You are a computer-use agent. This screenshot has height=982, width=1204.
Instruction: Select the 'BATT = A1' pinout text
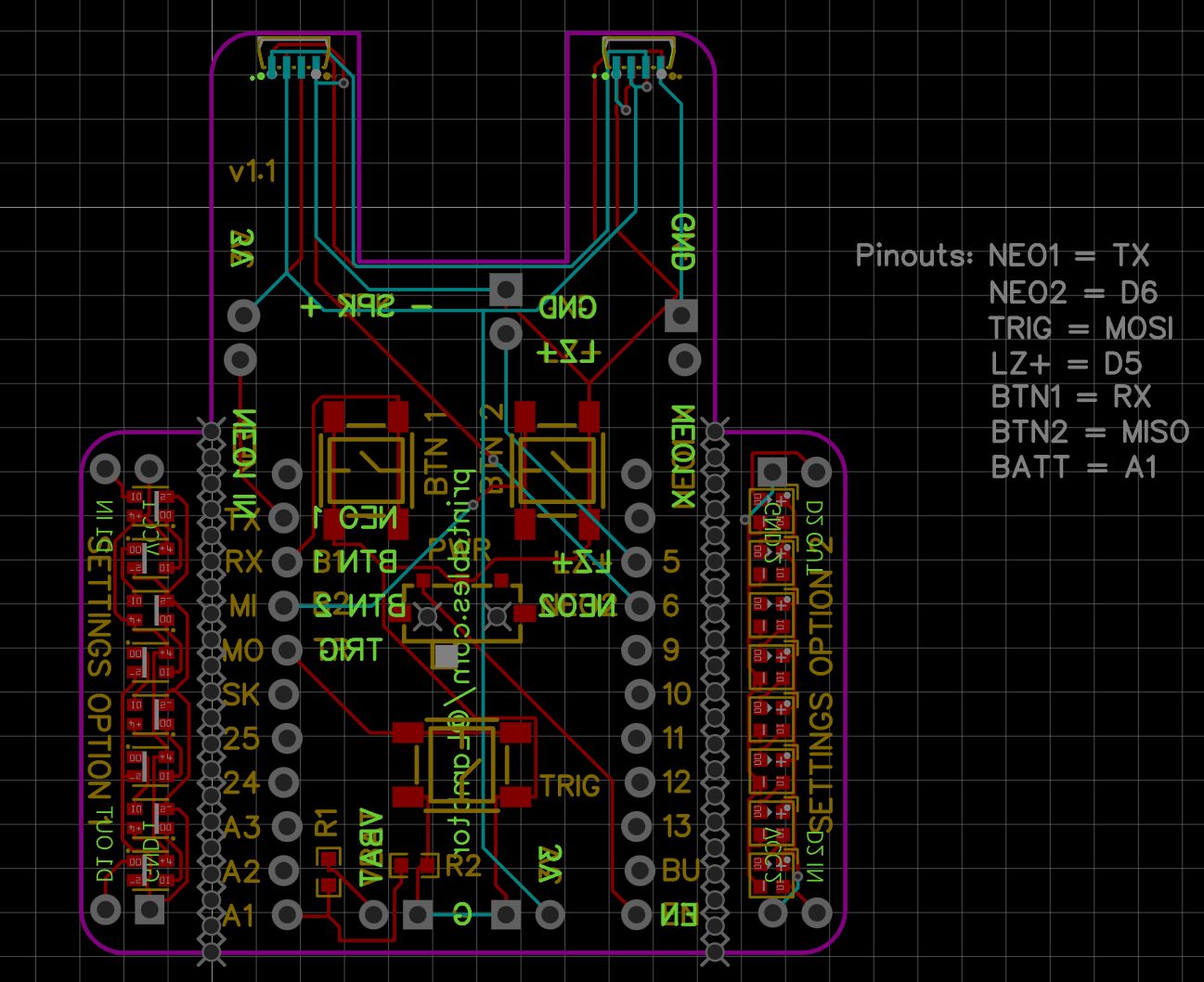[x=1074, y=467]
